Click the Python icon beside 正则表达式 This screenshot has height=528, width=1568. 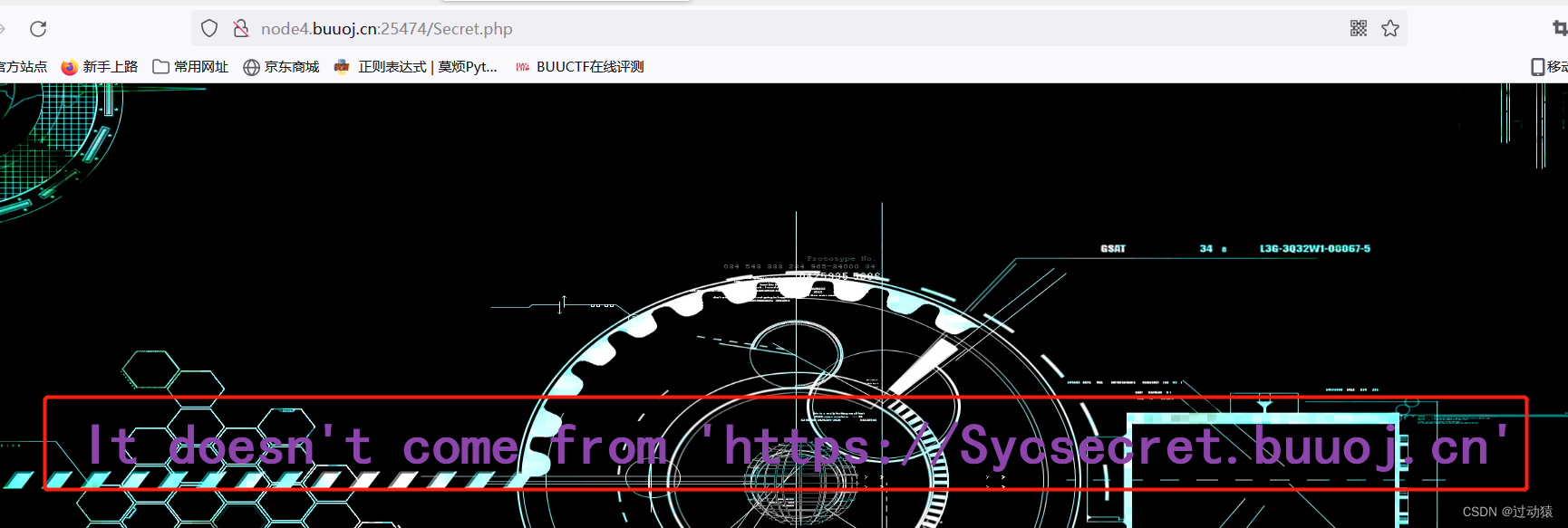[342, 66]
